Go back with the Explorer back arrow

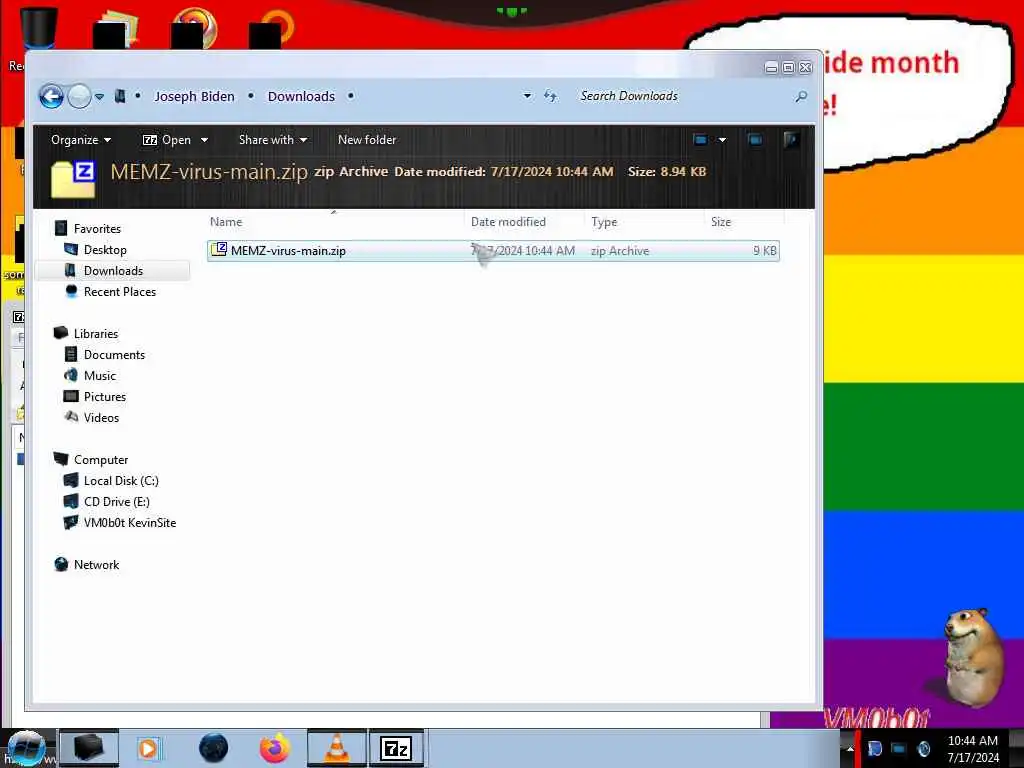pos(52,97)
